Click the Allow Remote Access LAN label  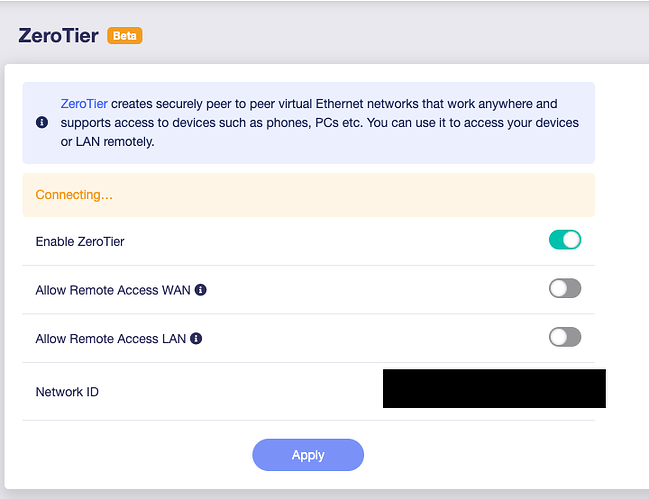pos(111,338)
